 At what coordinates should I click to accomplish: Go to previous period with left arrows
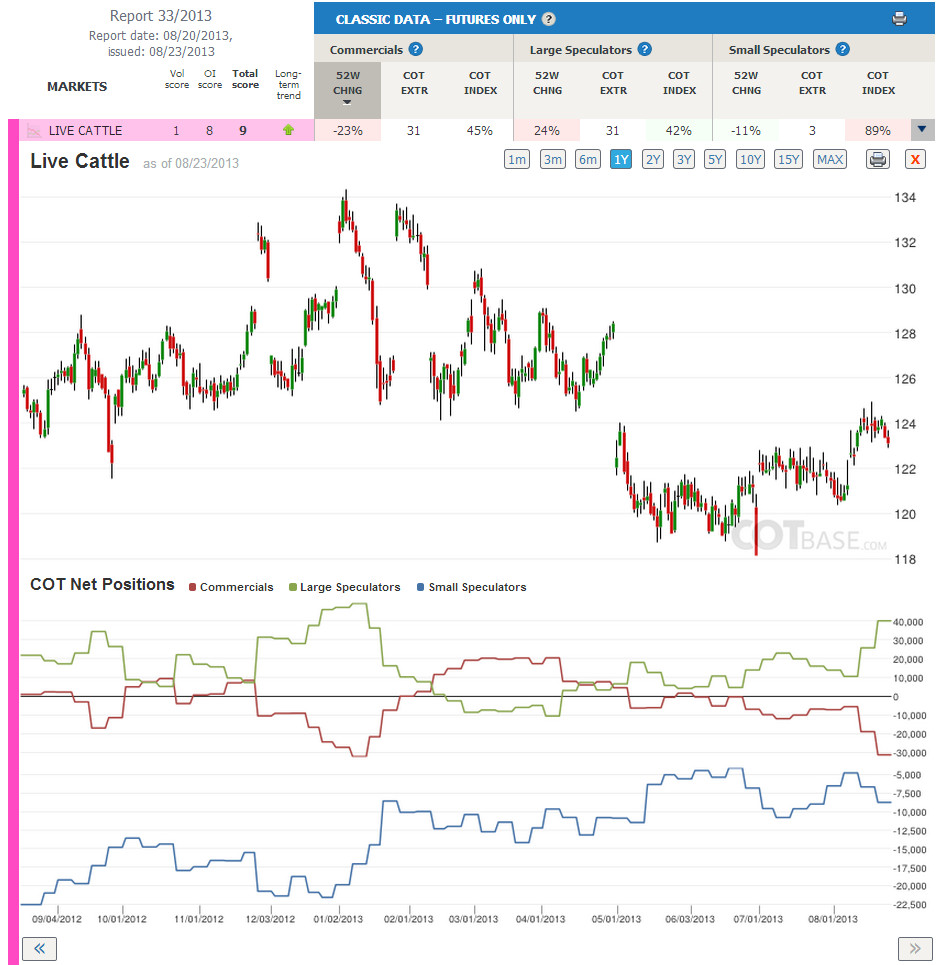point(39,948)
